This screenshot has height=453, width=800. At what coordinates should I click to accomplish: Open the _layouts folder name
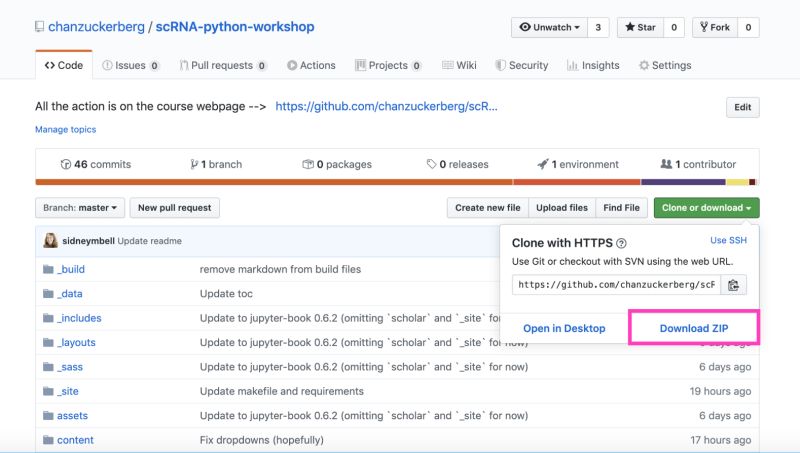[x=76, y=343]
